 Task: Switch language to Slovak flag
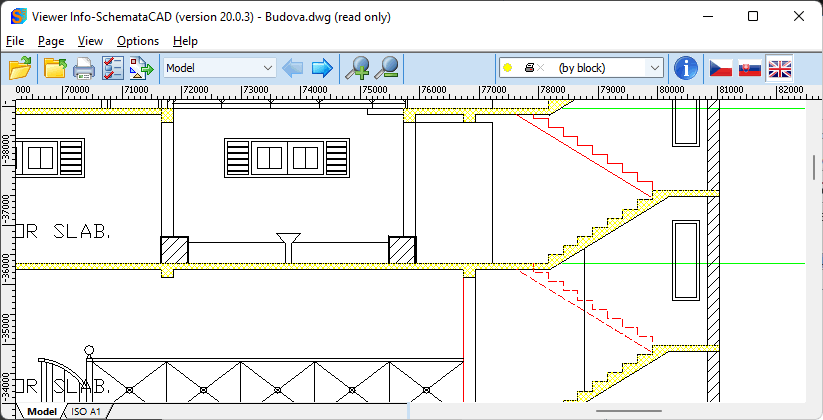click(x=750, y=68)
